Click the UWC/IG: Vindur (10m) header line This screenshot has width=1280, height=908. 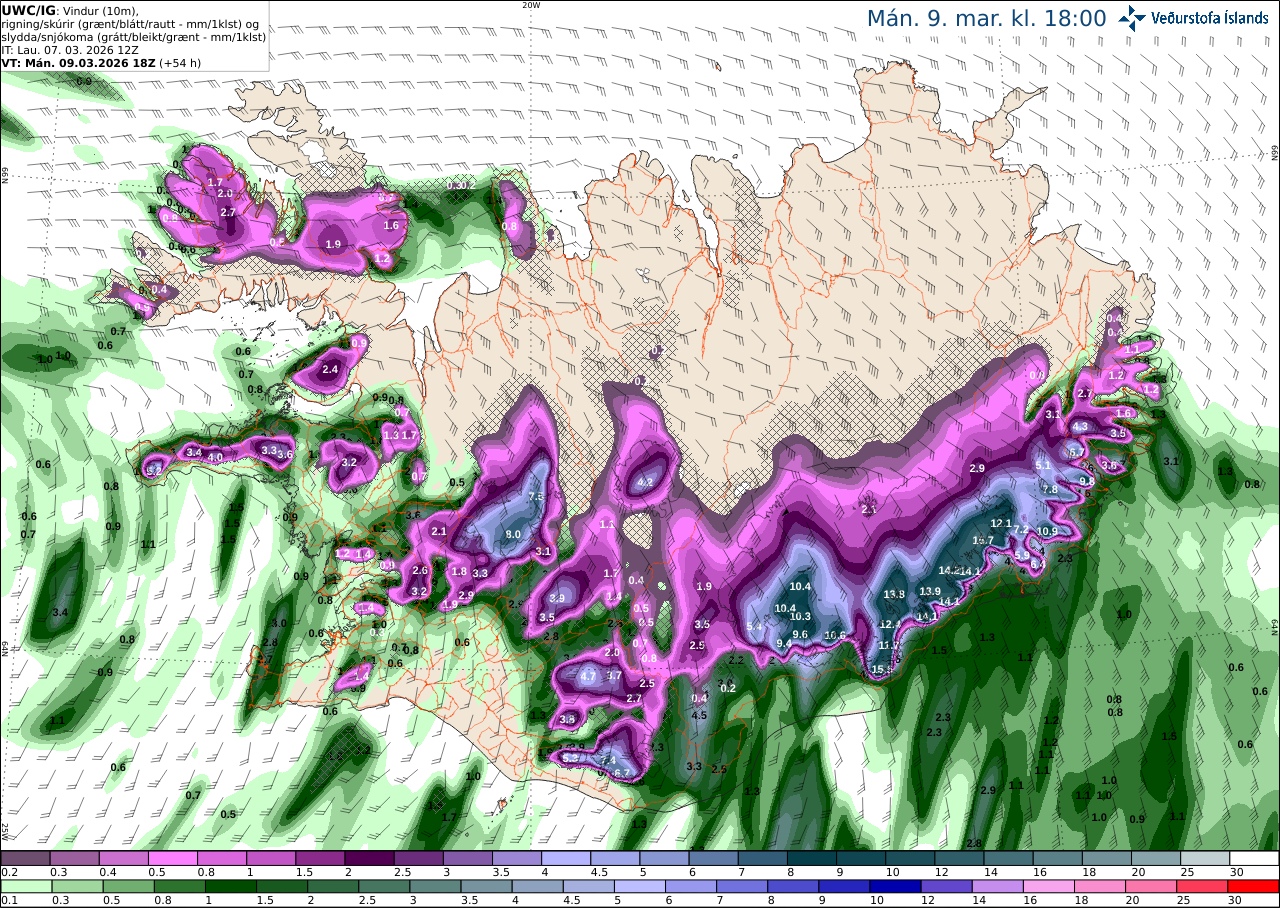pos(69,10)
